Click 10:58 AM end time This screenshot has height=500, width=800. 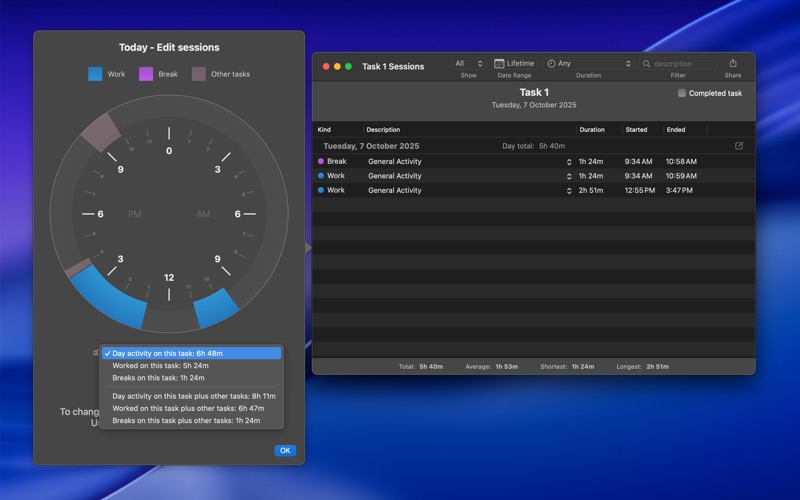pyautogui.click(x=681, y=161)
